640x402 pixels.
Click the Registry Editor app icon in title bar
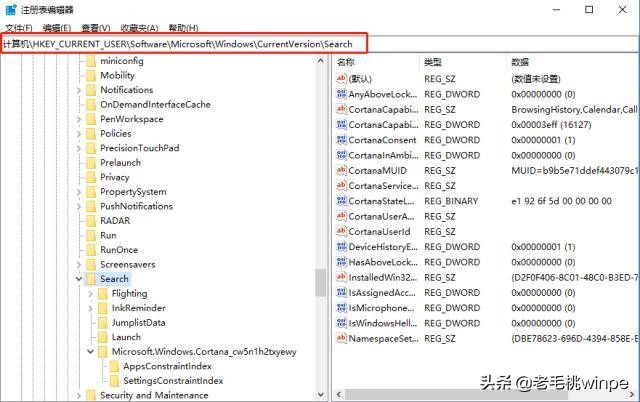[11, 9]
